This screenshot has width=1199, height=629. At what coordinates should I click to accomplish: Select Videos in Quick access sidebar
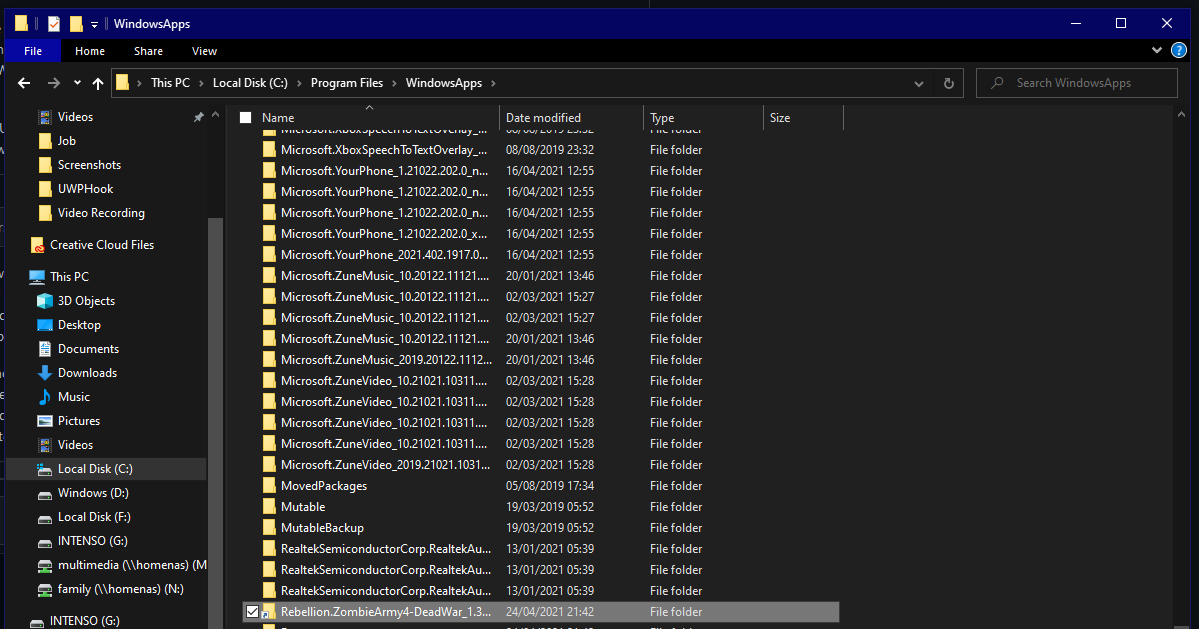tap(75, 117)
